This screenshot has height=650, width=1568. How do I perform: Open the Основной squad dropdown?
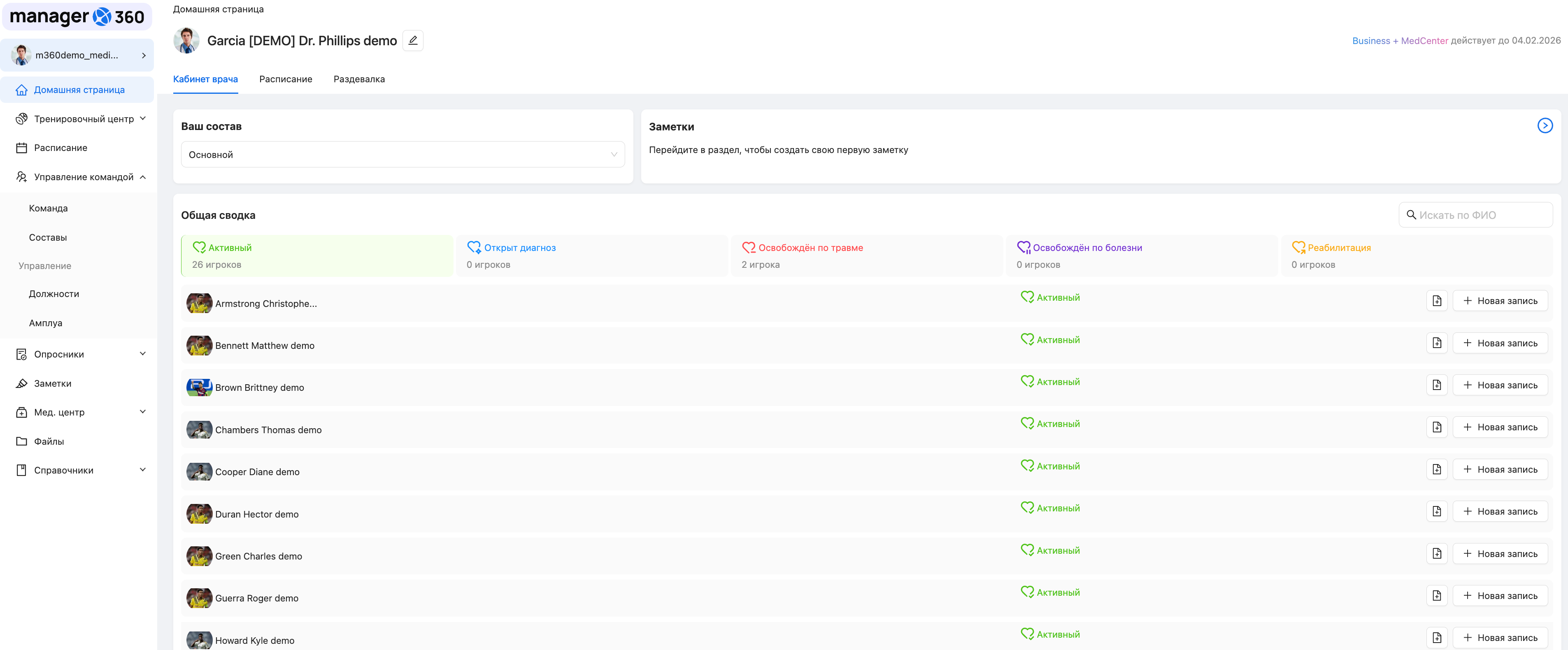click(402, 155)
